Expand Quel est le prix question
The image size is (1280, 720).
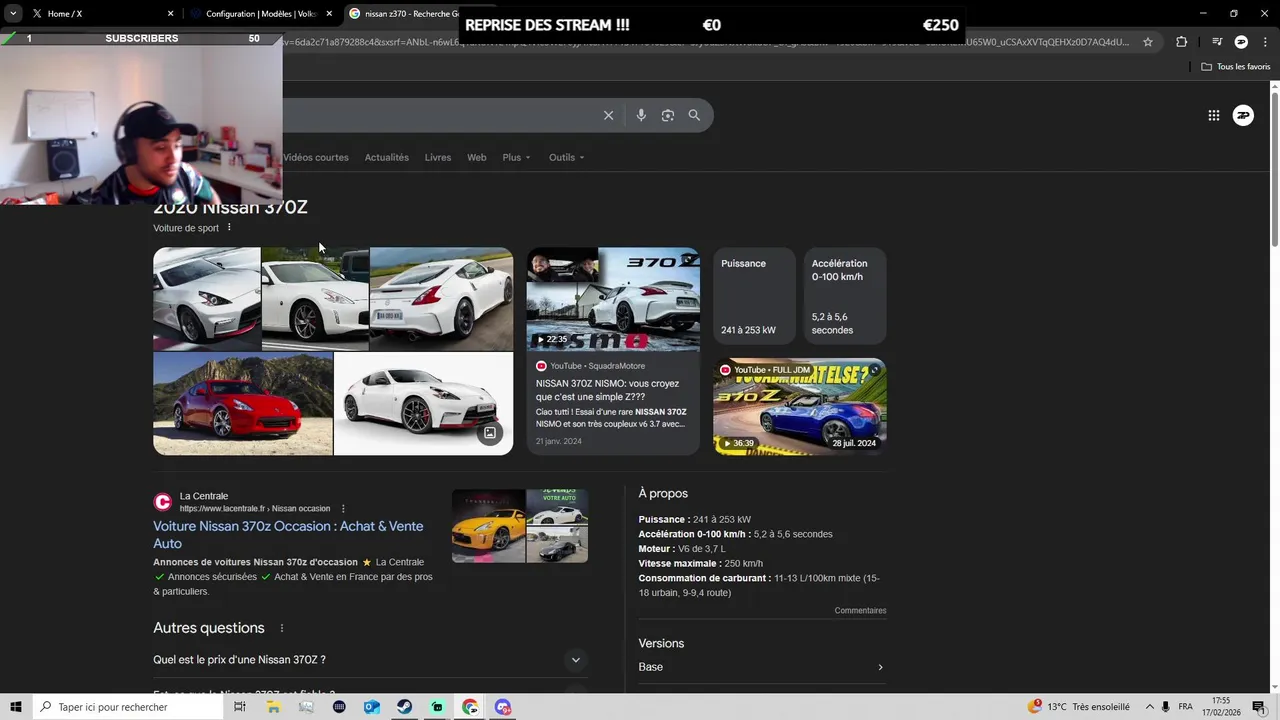coord(370,660)
